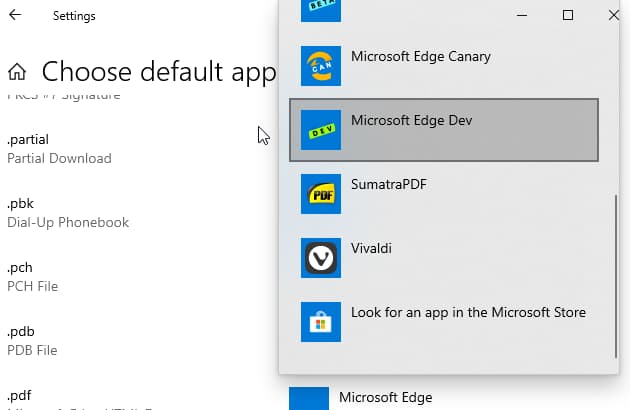
Task: Select the Vivaldi entry by name
Action: click(372, 248)
